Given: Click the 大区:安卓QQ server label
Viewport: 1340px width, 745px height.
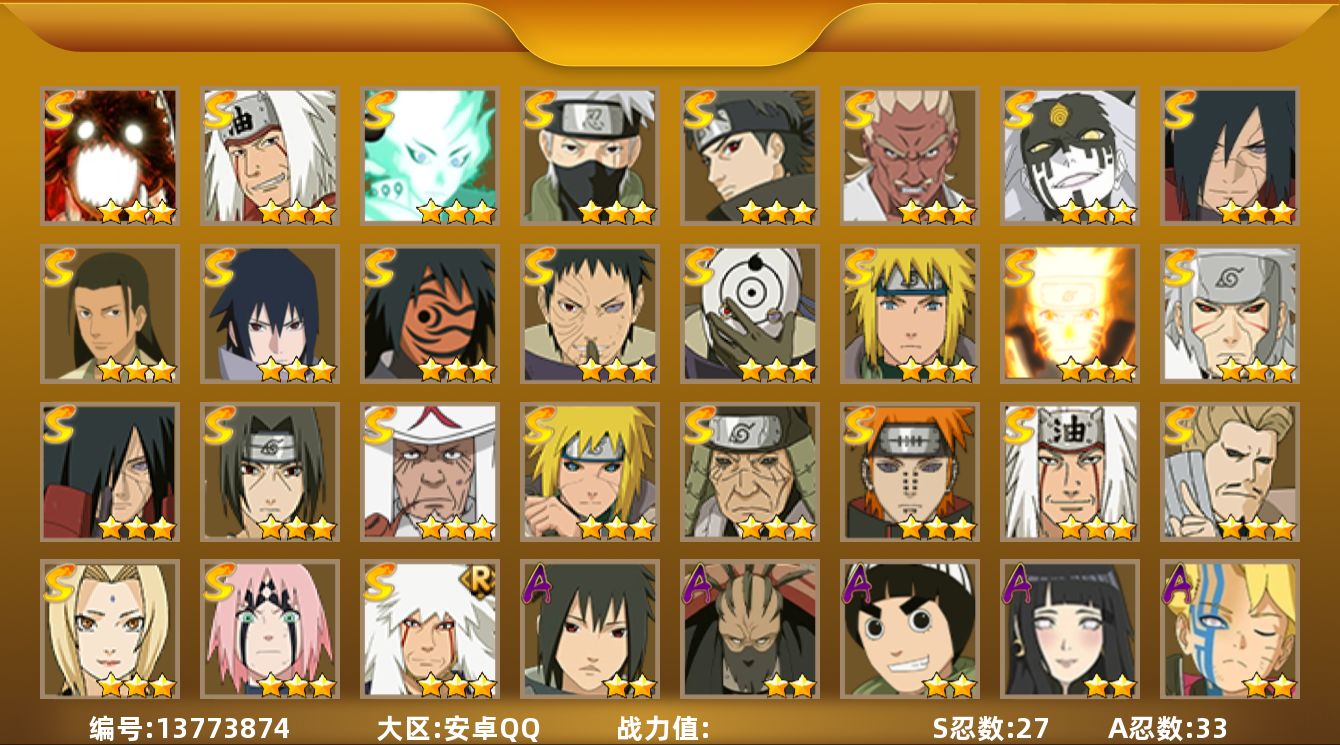Looking at the screenshot, I should [x=458, y=728].
